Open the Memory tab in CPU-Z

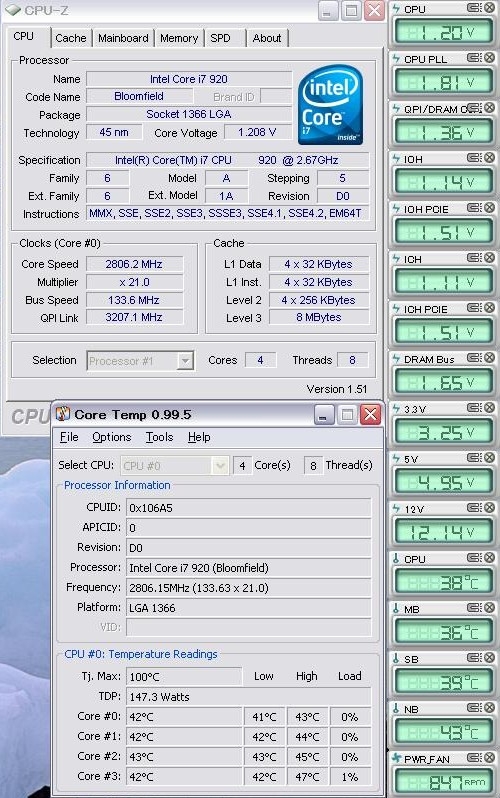pos(179,38)
